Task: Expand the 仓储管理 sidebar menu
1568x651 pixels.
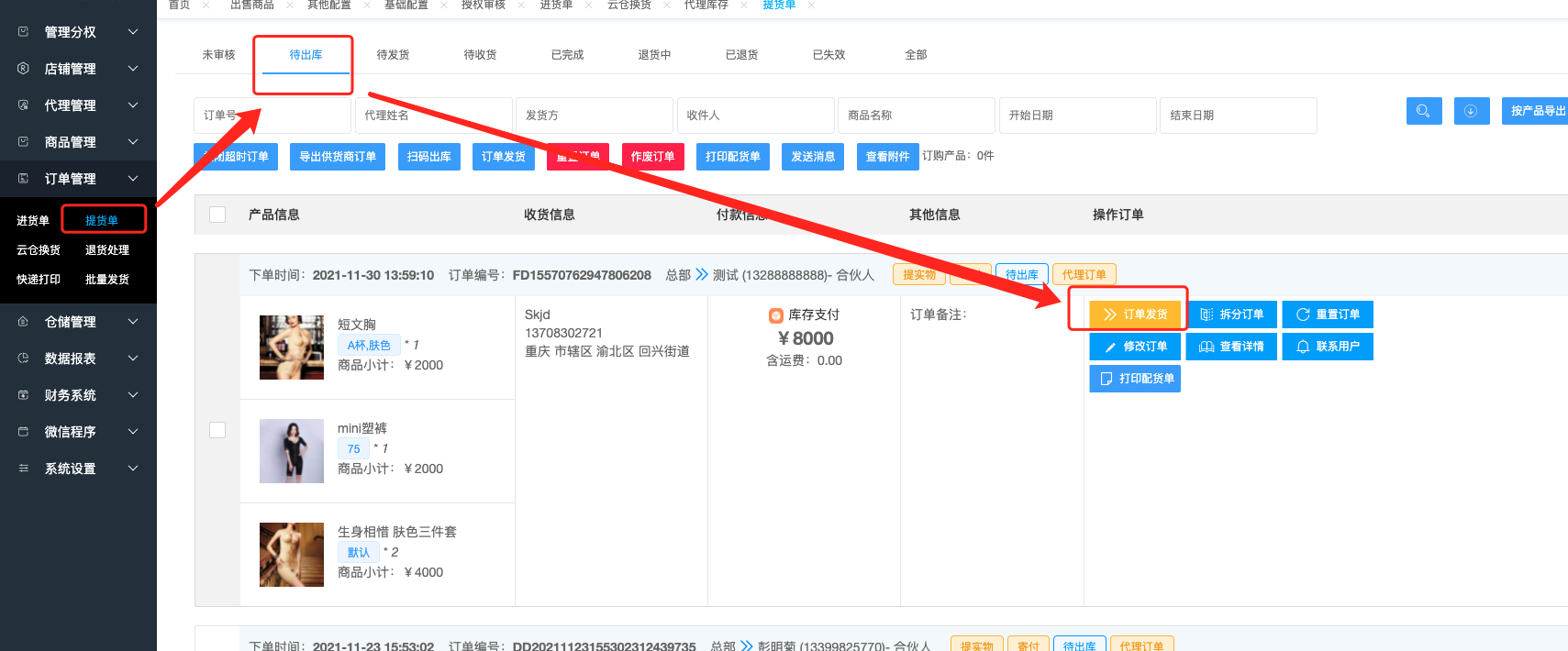Action: pos(78,322)
